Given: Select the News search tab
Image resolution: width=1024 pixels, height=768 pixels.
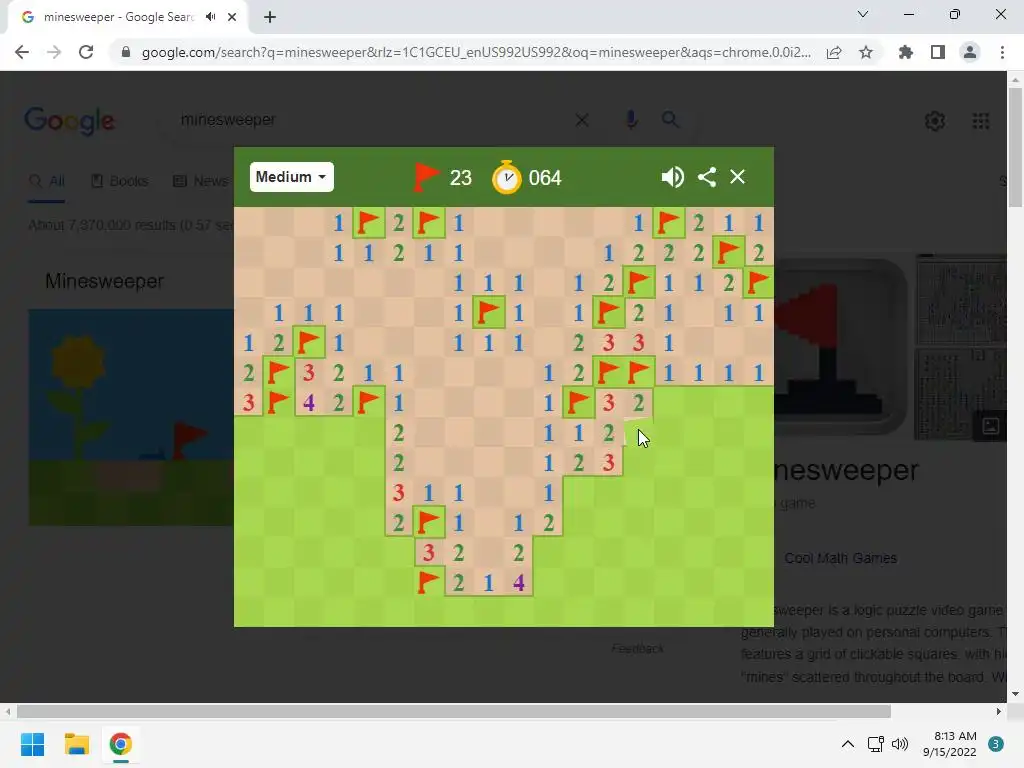Looking at the screenshot, I should click(200, 181).
